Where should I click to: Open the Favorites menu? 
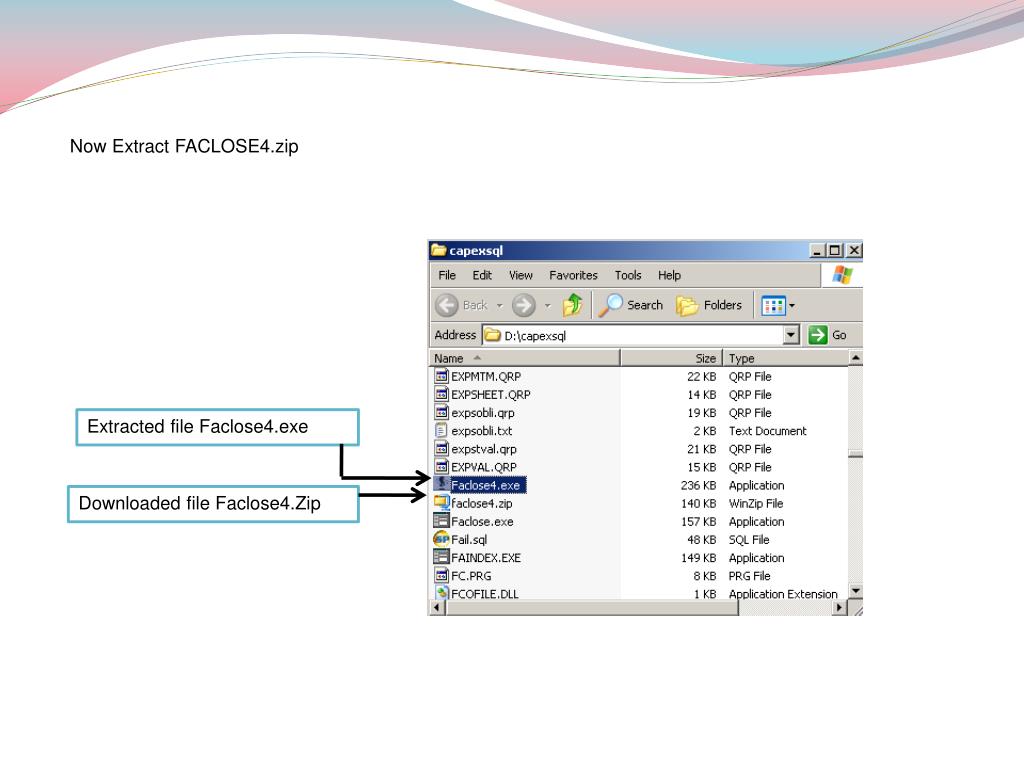[x=573, y=275]
